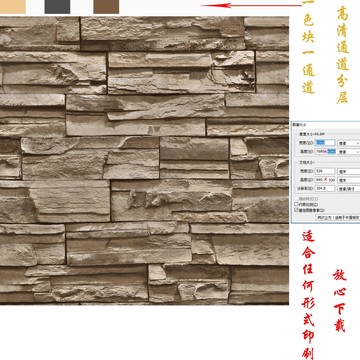Click the red arrow pointing to swatches
Image resolution: width=360 pixels, height=360 pixels.
pos(251,5)
